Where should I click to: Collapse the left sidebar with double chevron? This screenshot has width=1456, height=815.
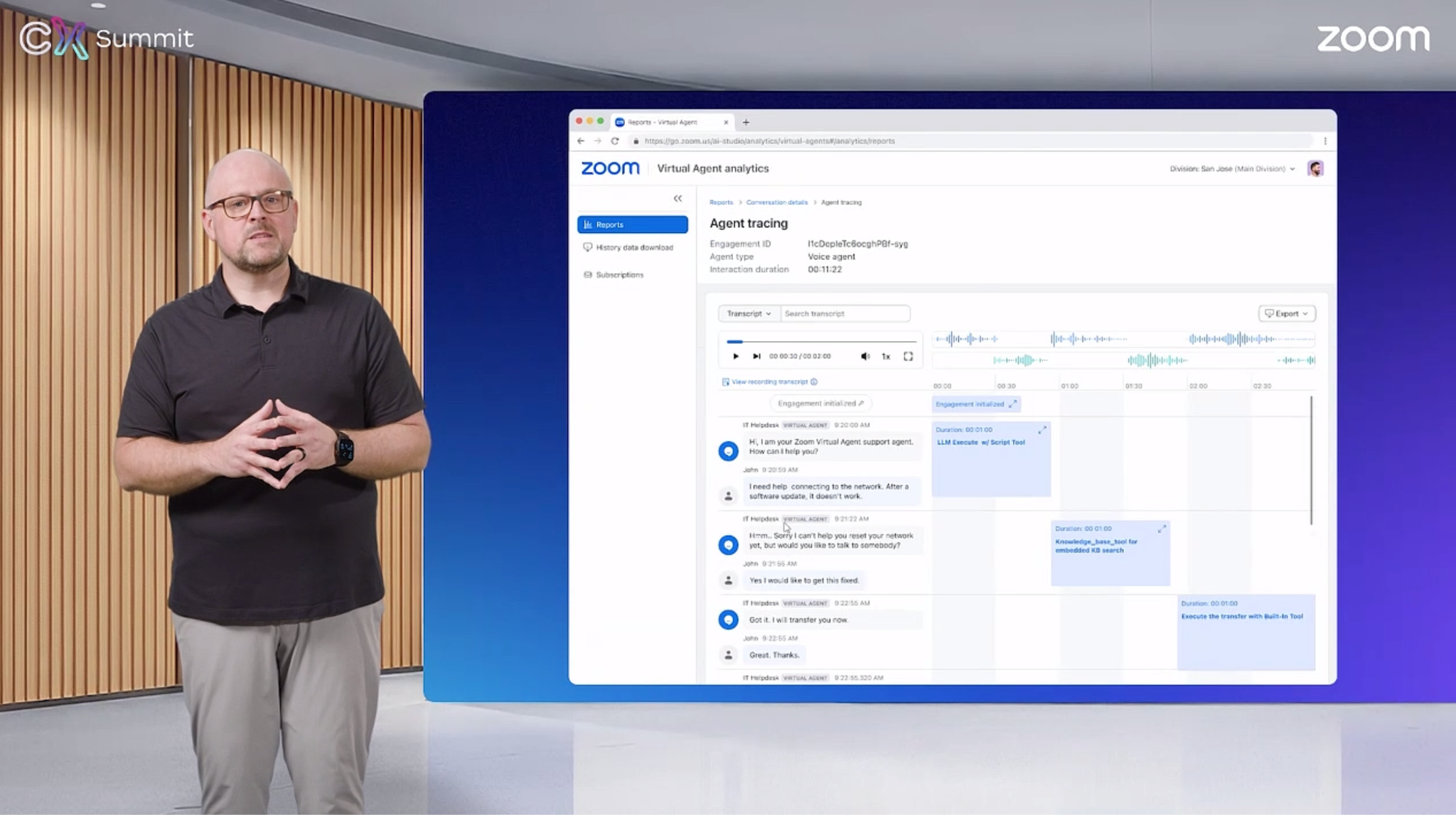[x=678, y=199]
